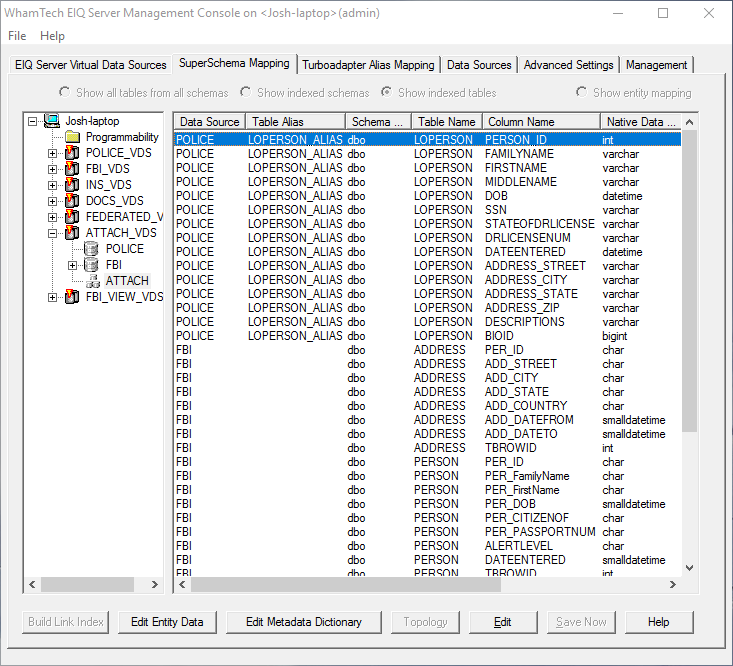This screenshot has height=666, width=733.
Task: Select the FAMILYNAME column row
Action: 427,154
